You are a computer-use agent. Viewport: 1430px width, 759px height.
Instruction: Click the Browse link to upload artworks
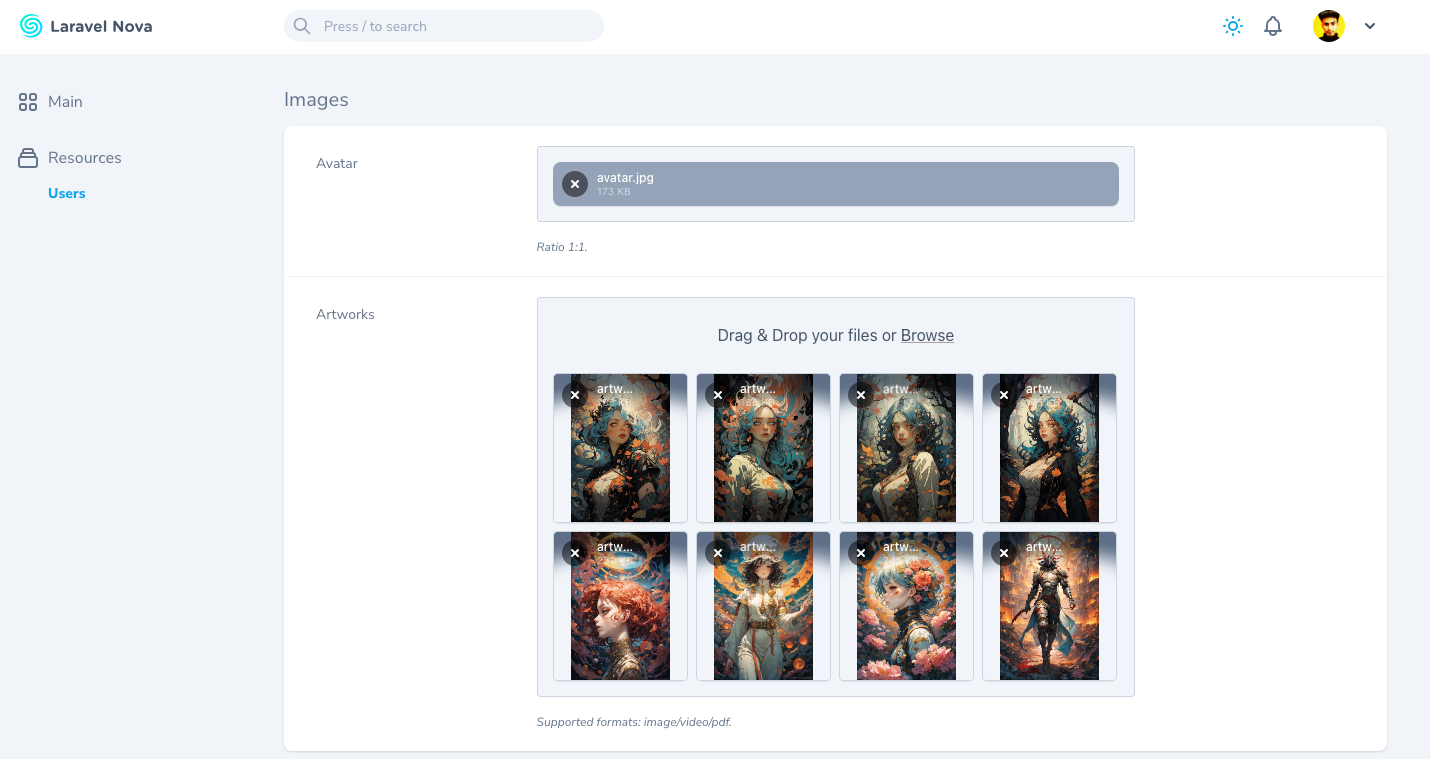[927, 335]
